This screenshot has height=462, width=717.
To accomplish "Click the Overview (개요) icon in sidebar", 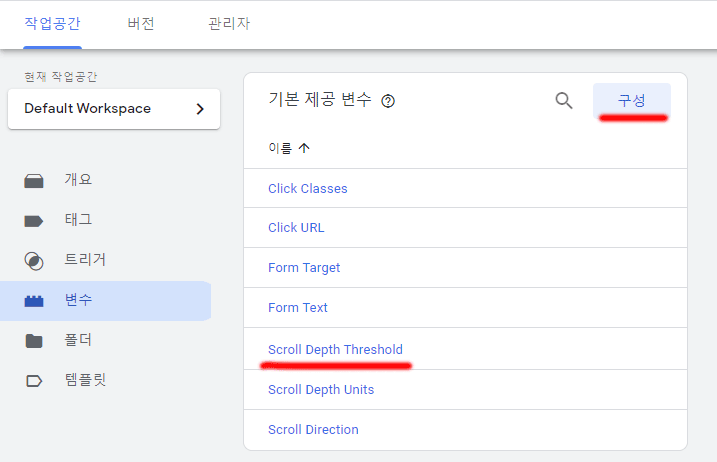I will click(x=34, y=181).
